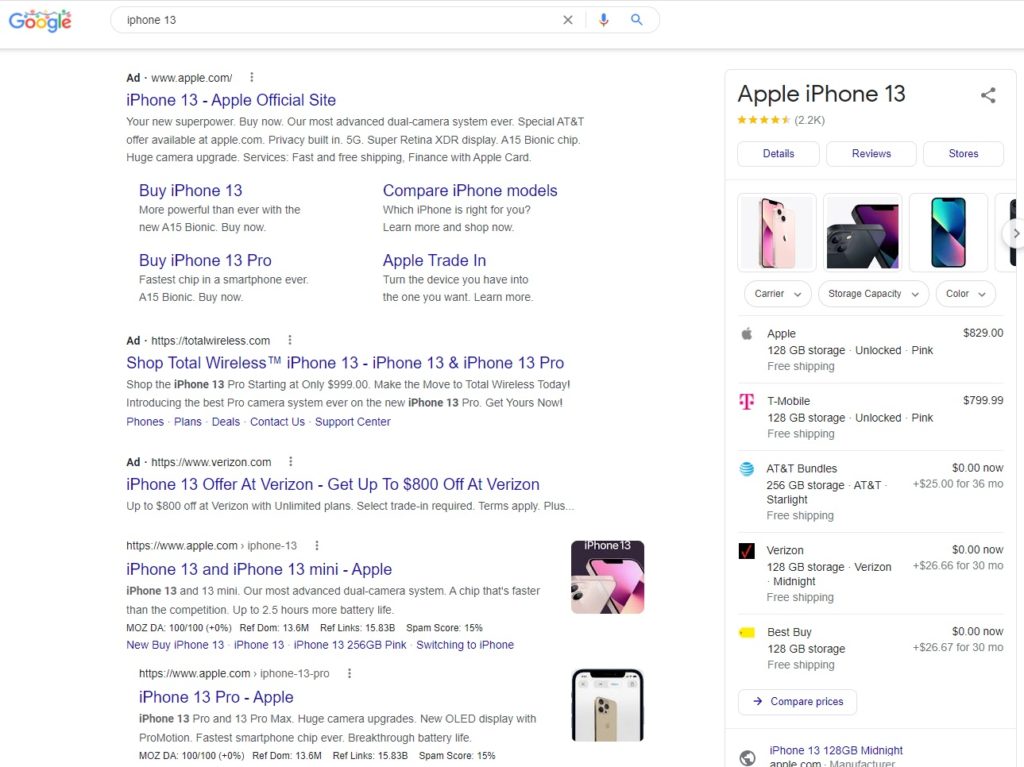Expand the Color filter dropdown
This screenshot has width=1024, height=767.
tap(965, 294)
